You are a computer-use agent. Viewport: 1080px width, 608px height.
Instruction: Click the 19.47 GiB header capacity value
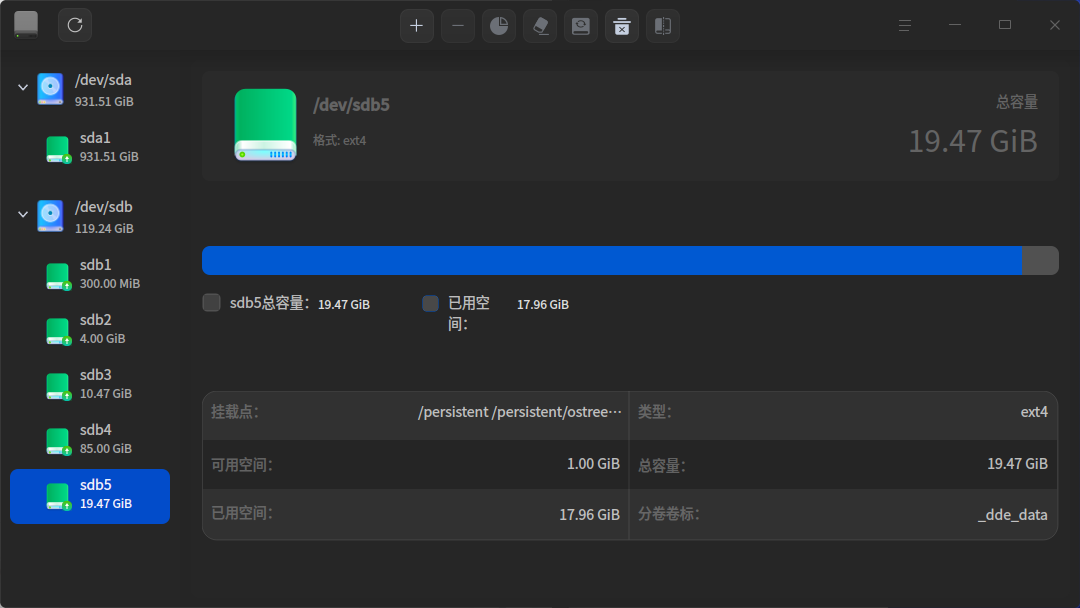(x=973, y=141)
